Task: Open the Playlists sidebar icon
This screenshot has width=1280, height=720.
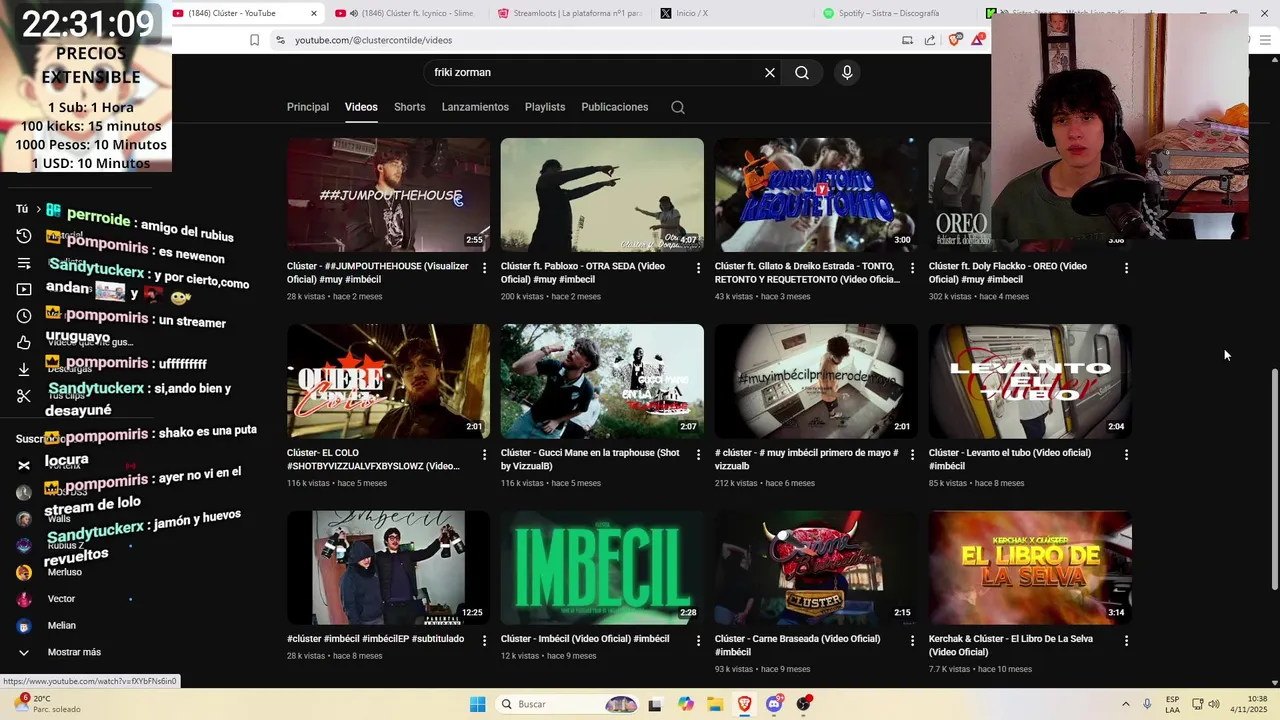Action: (x=24, y=263)
